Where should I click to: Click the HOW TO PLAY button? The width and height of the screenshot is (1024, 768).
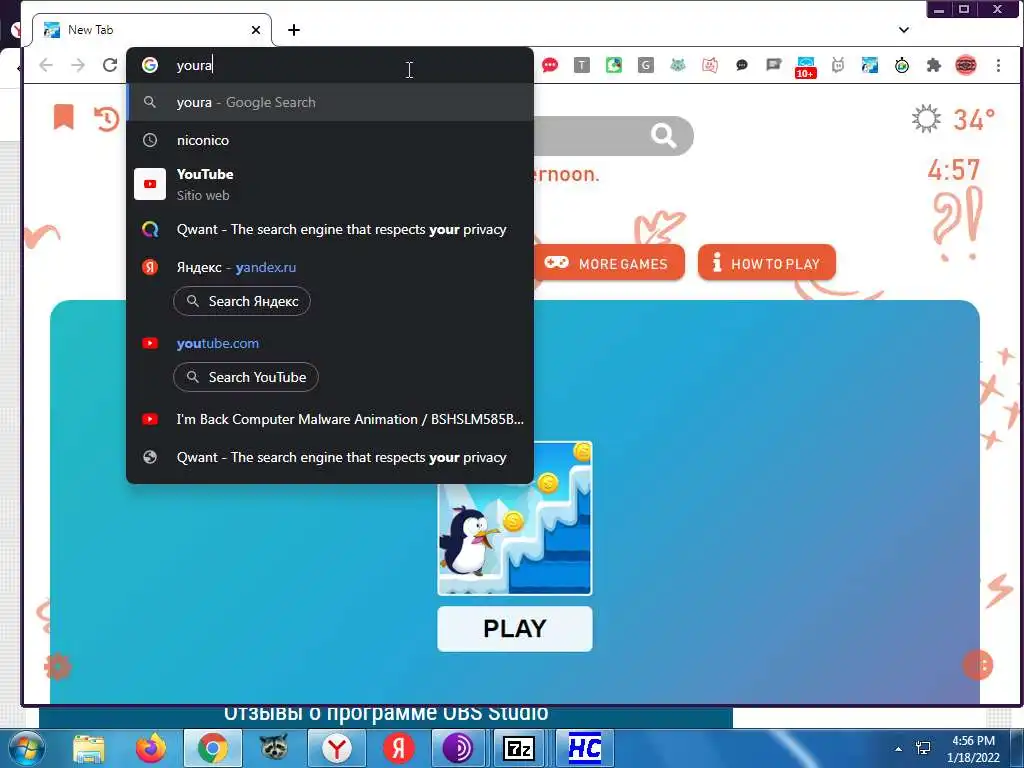click(x=767, y=263)
